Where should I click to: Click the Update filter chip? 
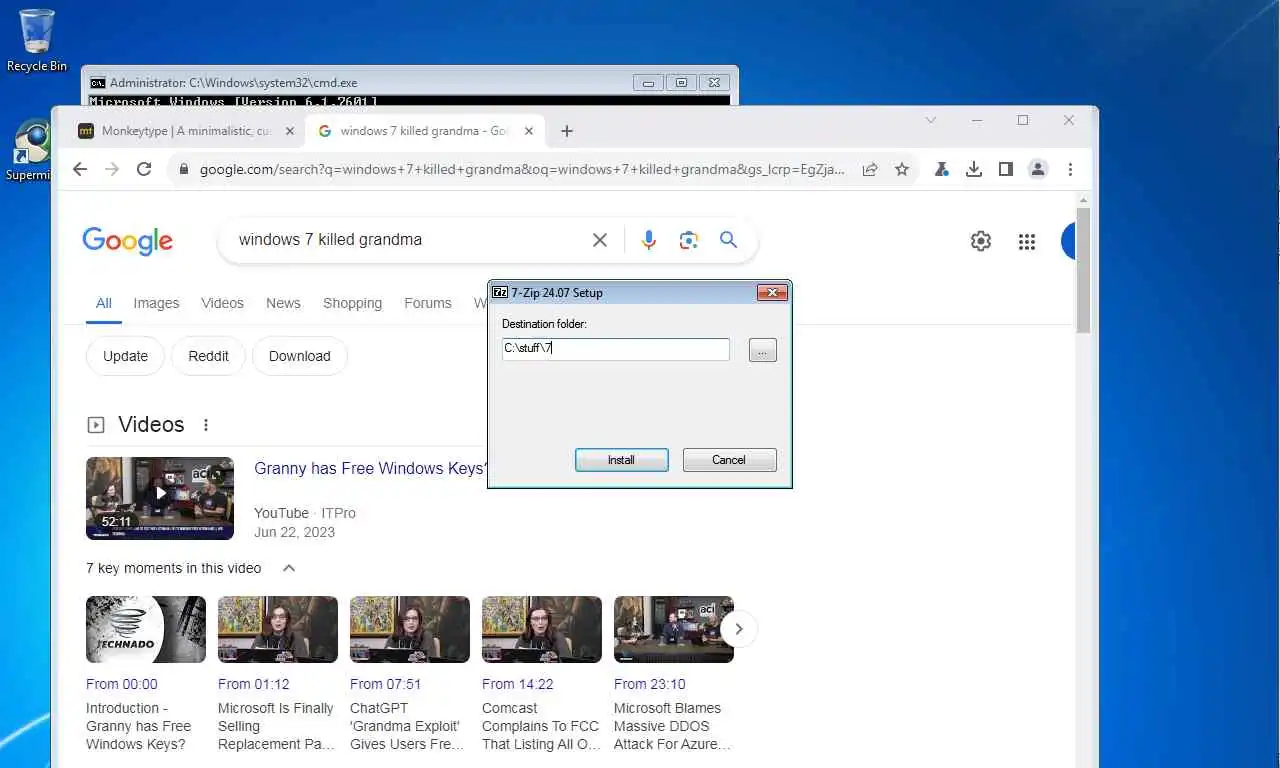[125, 356]
